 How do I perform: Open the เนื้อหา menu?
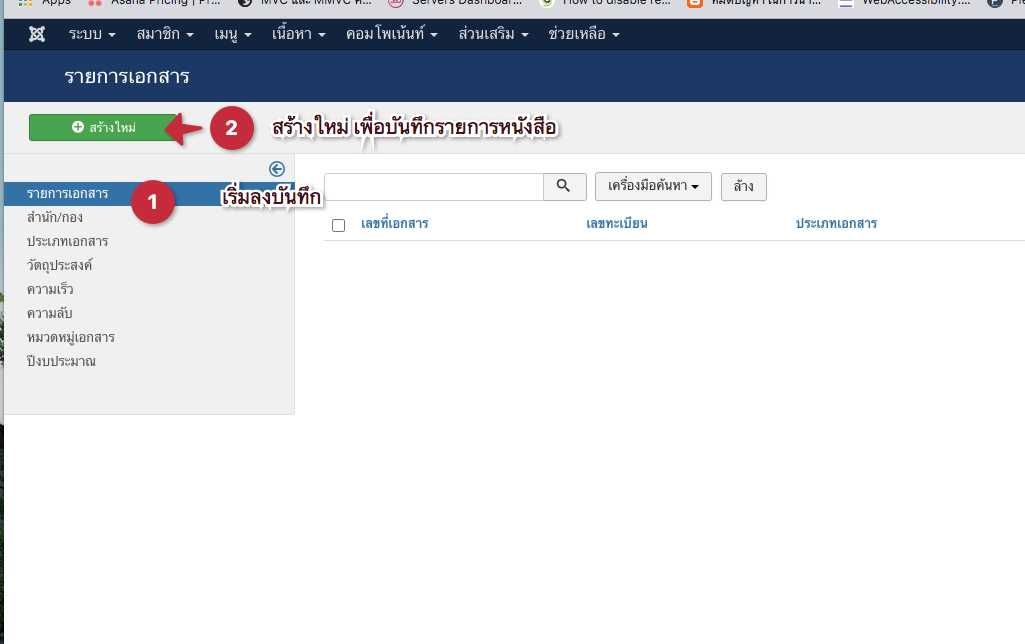[298, 35]
